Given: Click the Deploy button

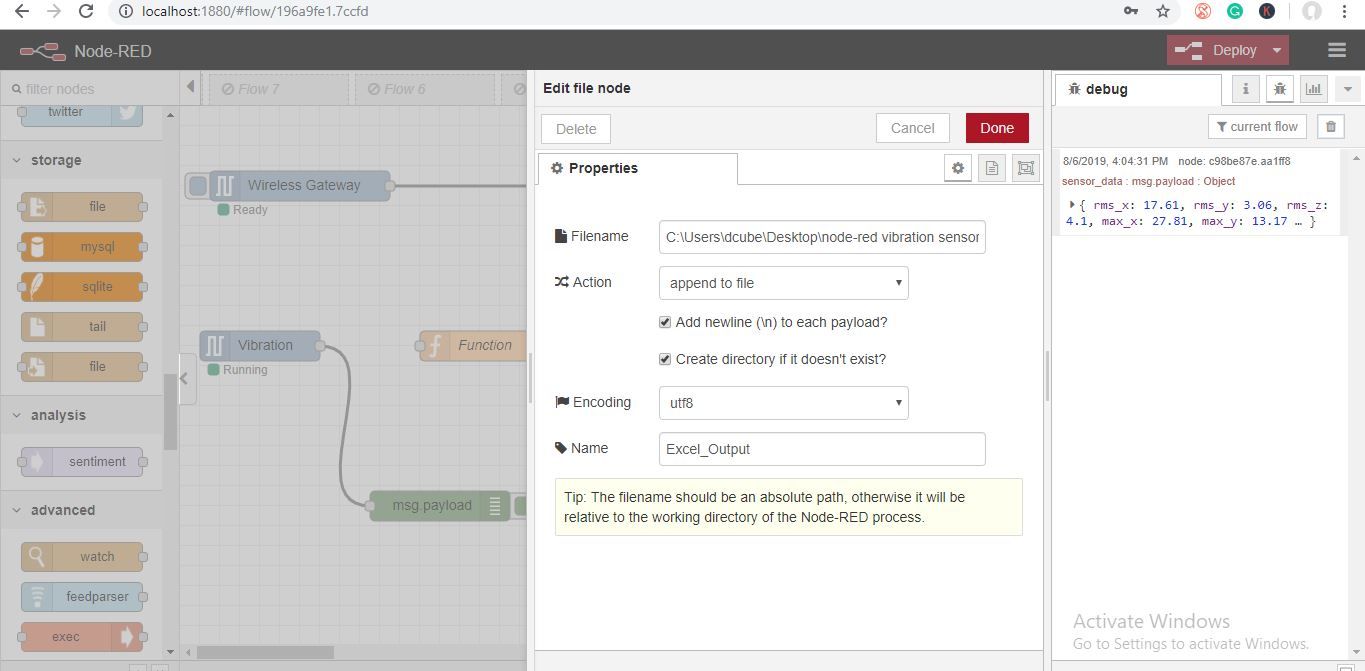Looking at the screenshot, I should pos(1218,50).
